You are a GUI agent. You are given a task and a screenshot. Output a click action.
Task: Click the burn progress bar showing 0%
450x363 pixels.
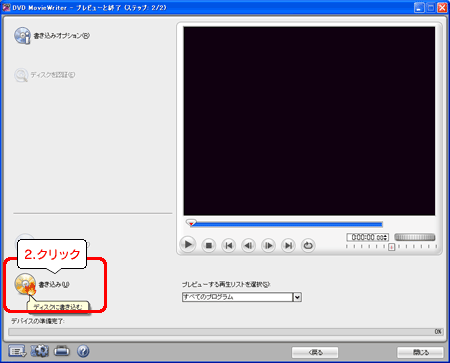(226, 332)
